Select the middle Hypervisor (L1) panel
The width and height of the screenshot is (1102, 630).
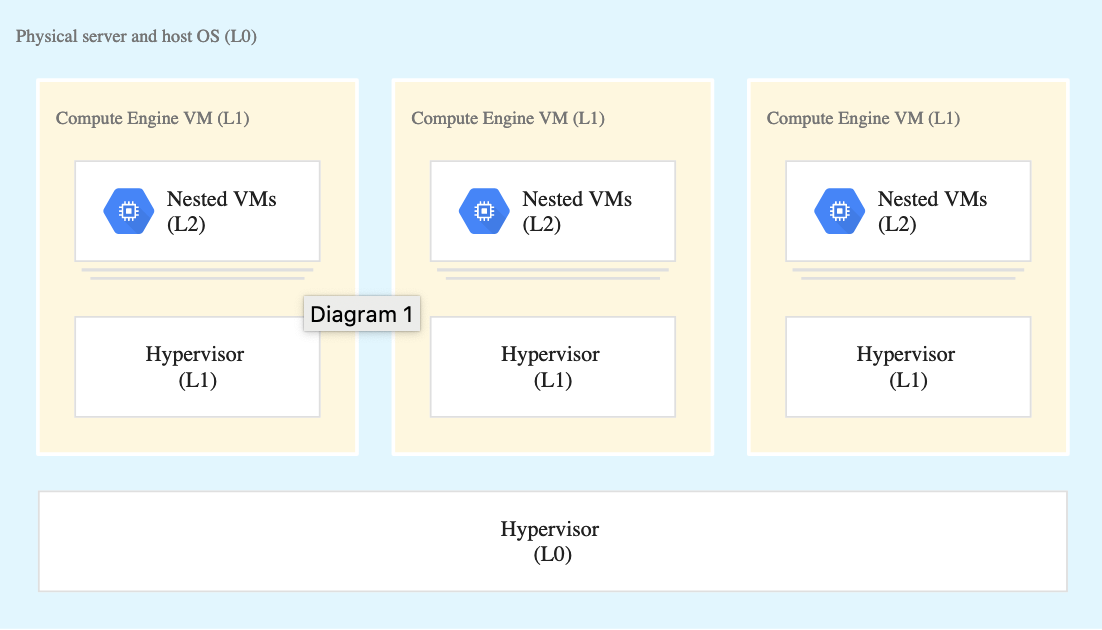(x=552, y=367)
